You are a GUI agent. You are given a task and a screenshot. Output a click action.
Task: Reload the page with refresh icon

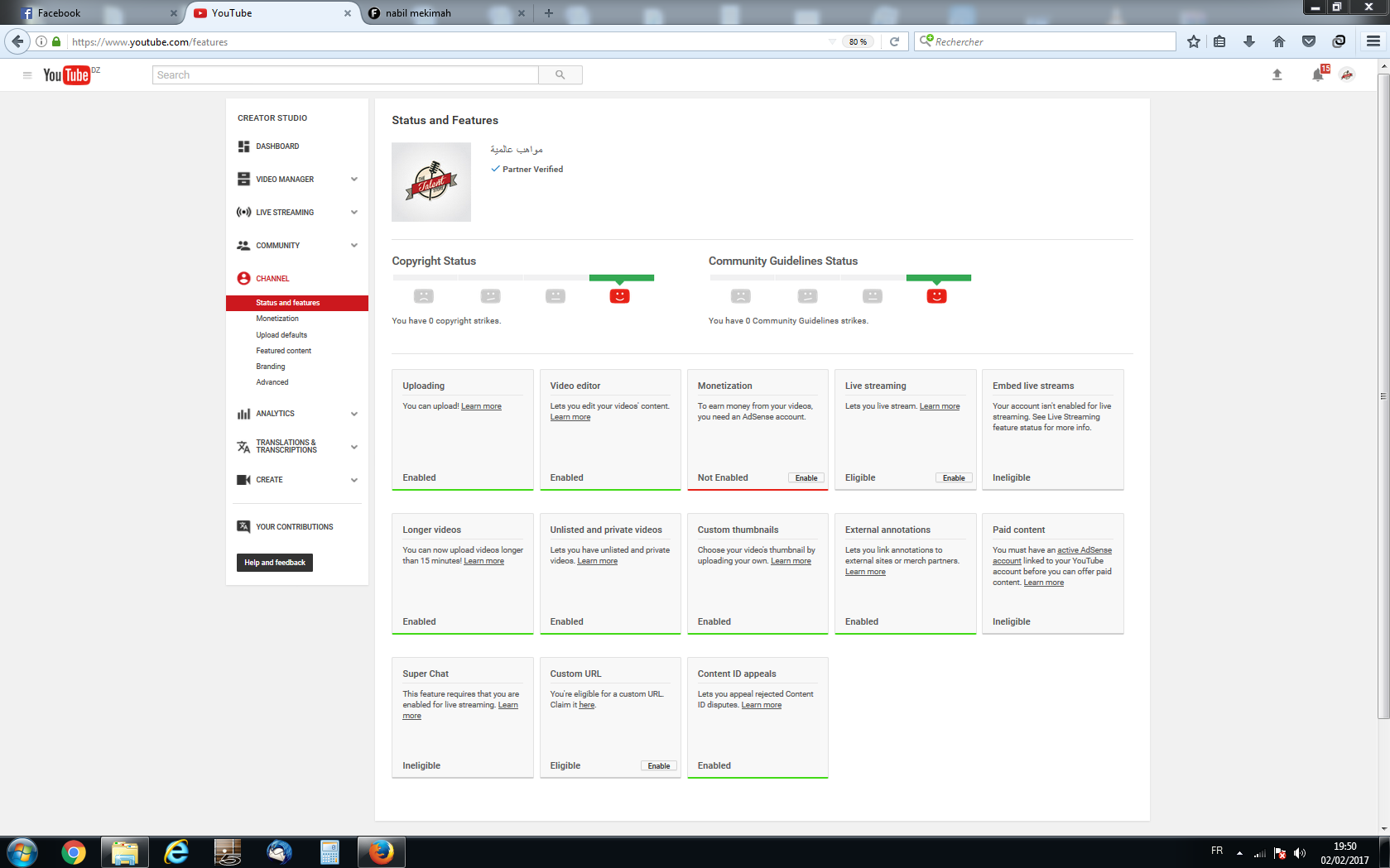coord(894,41)
